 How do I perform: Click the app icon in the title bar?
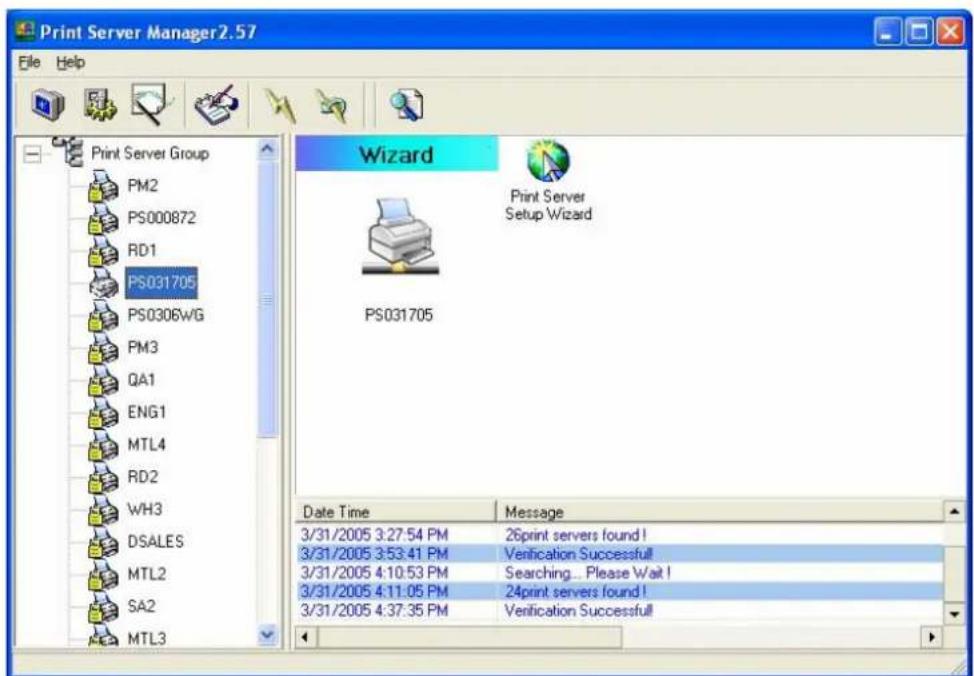[x=24, y=32]
